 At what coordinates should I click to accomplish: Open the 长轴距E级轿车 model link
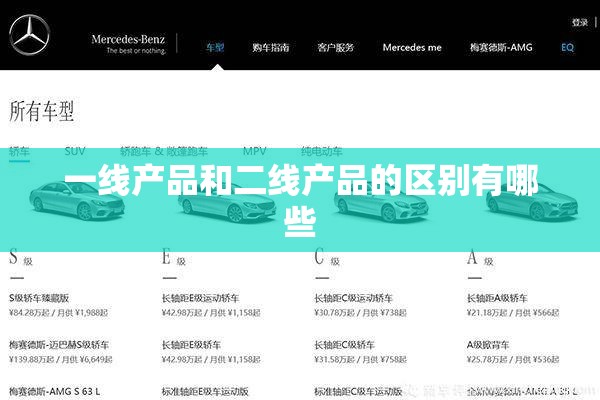191,345
